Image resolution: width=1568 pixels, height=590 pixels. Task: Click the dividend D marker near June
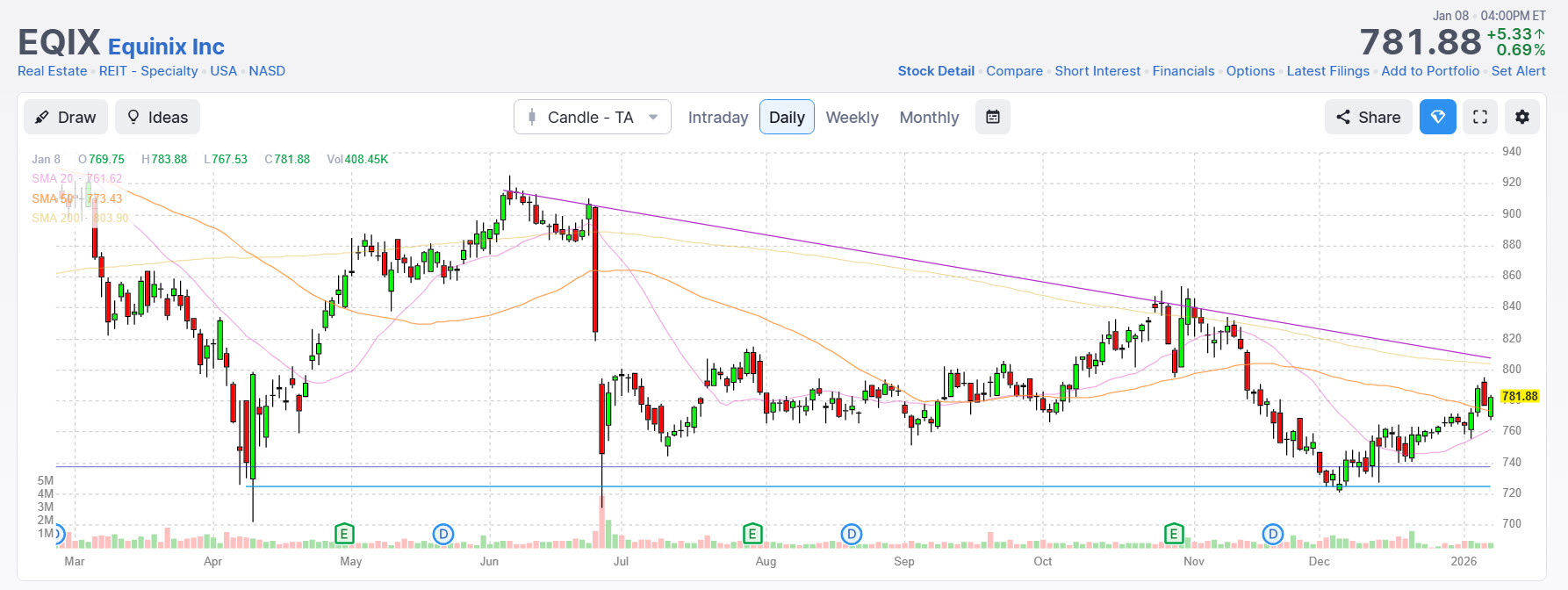coord(443,533)
